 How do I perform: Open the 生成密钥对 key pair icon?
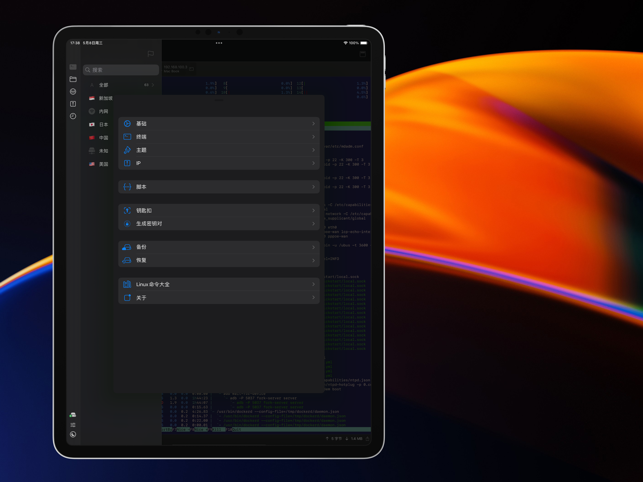coord(127,224)
